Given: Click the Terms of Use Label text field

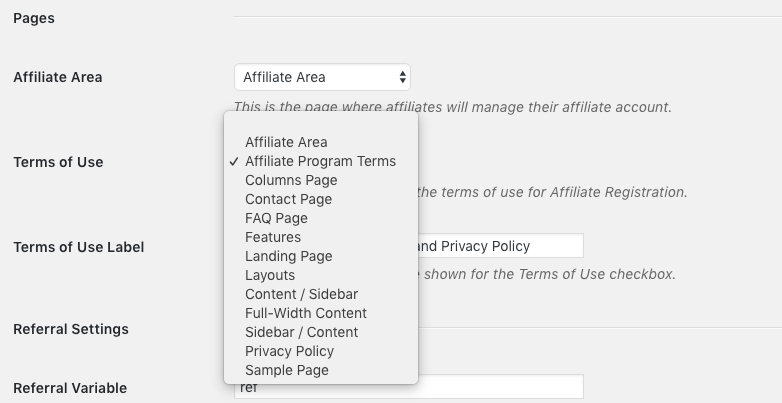Looking at the screenshot, I should point(500,246).
